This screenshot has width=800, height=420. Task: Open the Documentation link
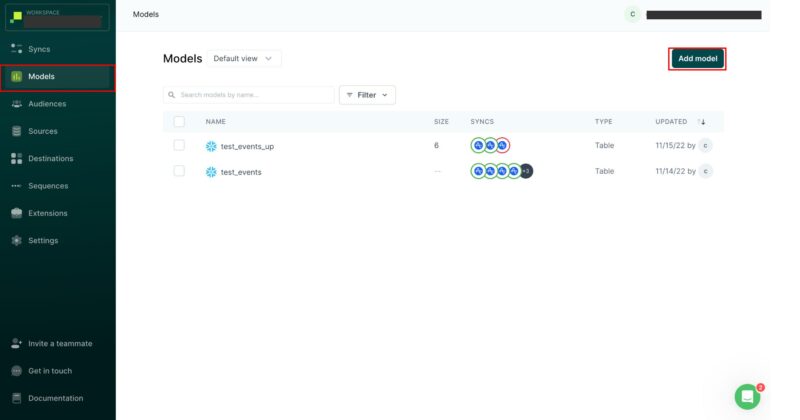(x=55, y=398)
